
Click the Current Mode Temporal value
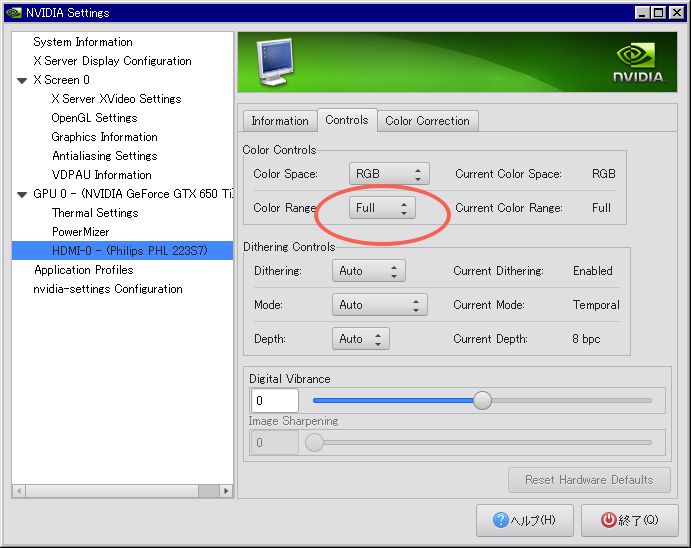596,304
